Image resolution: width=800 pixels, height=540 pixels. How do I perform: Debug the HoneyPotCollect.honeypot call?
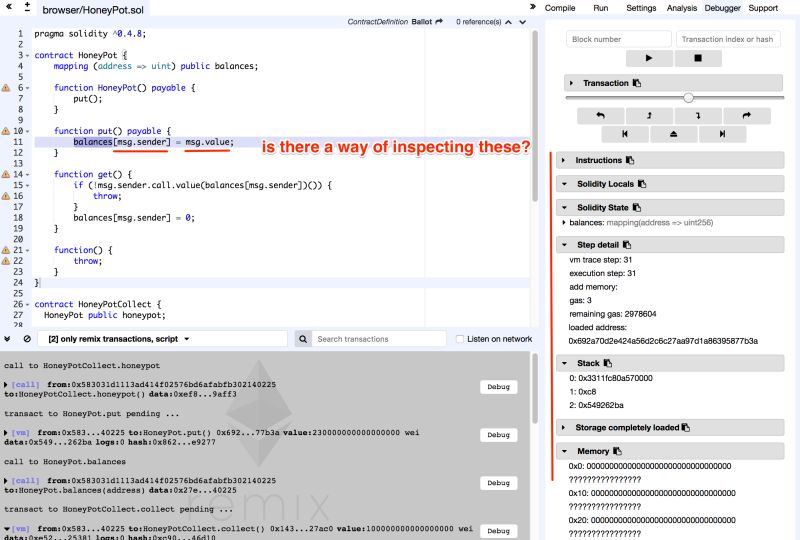[498, 387]
